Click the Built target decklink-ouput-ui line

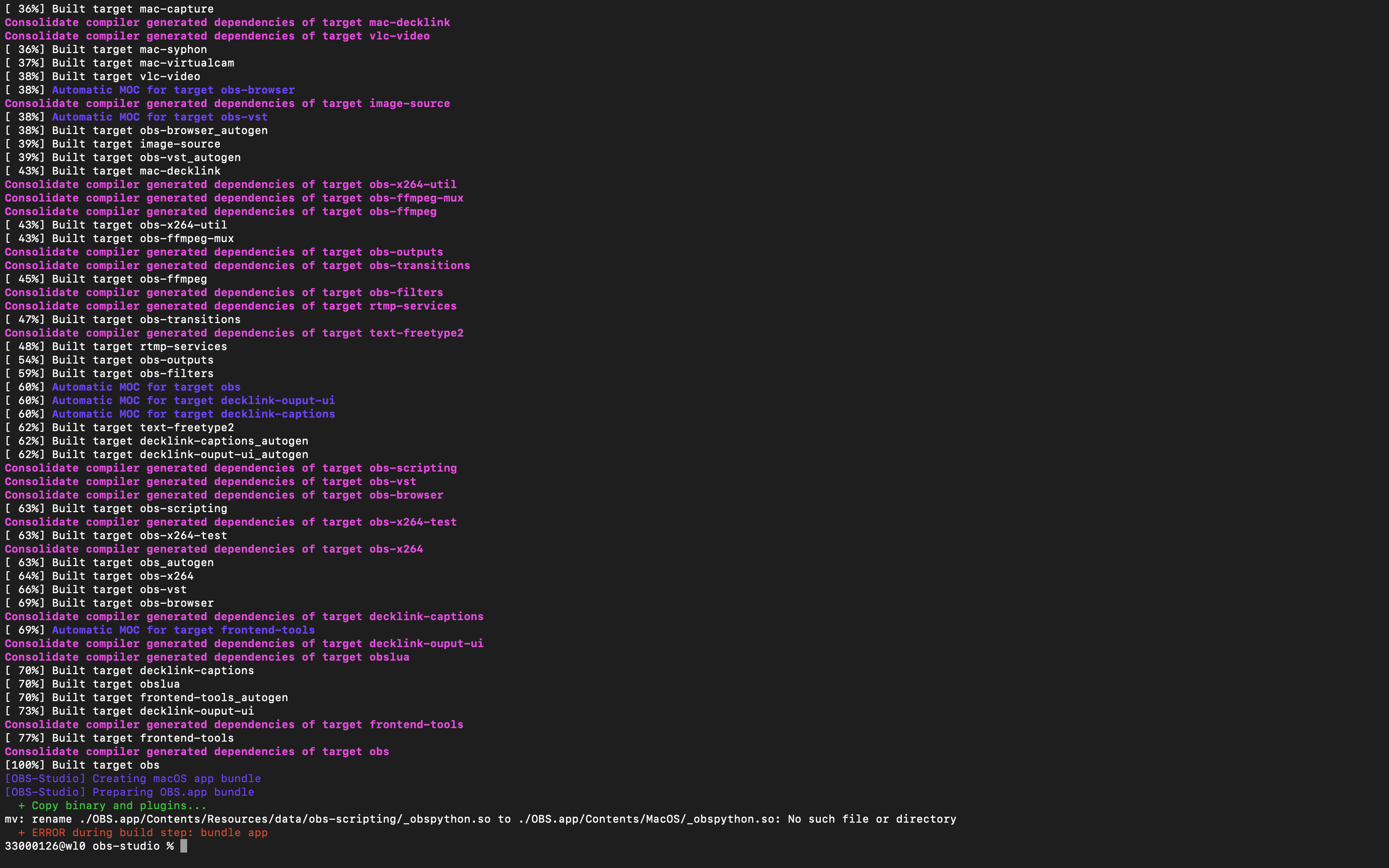click(x=129, y=711)
